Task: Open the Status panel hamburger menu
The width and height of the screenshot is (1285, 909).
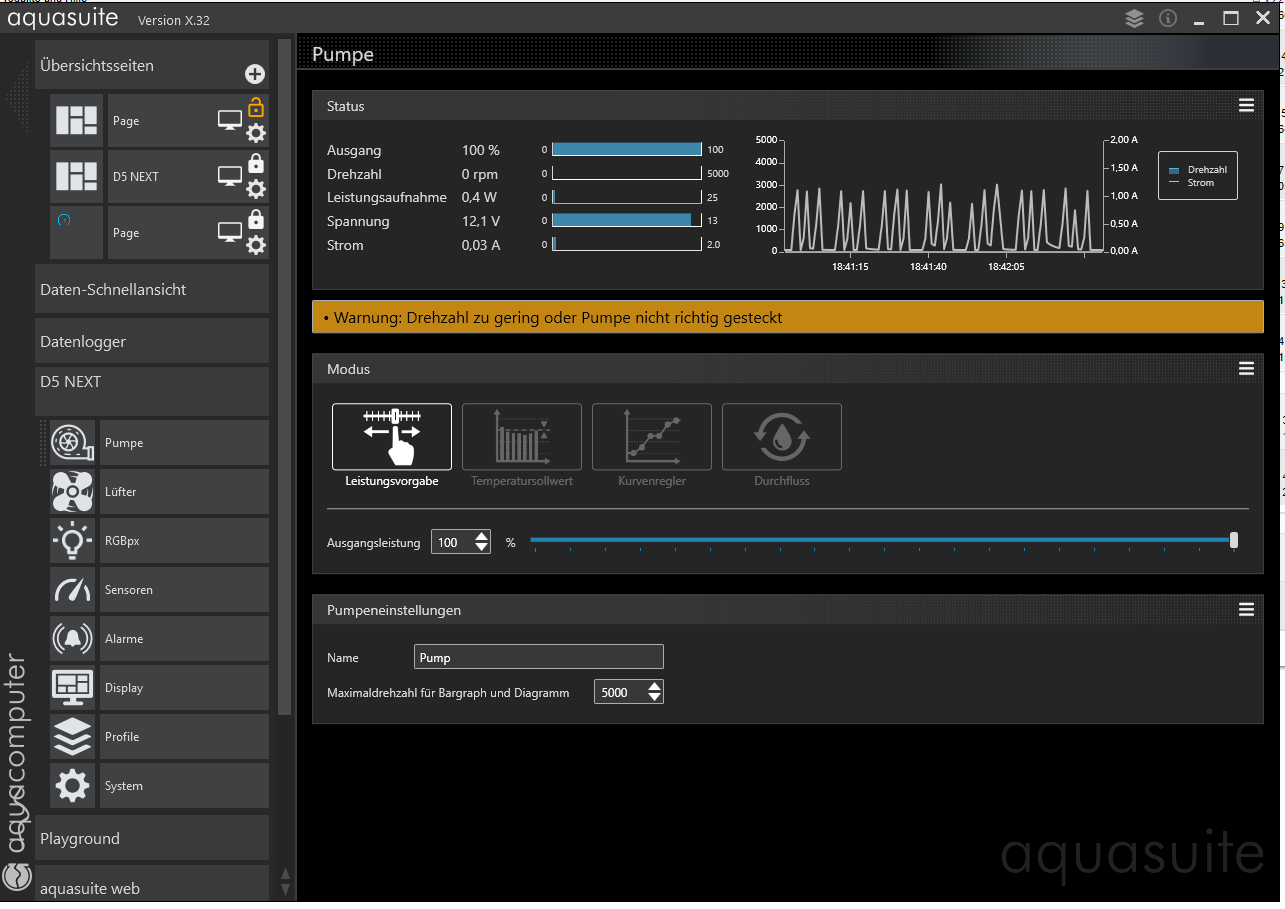Action: pyautogui.click(x=1246, y=106)
